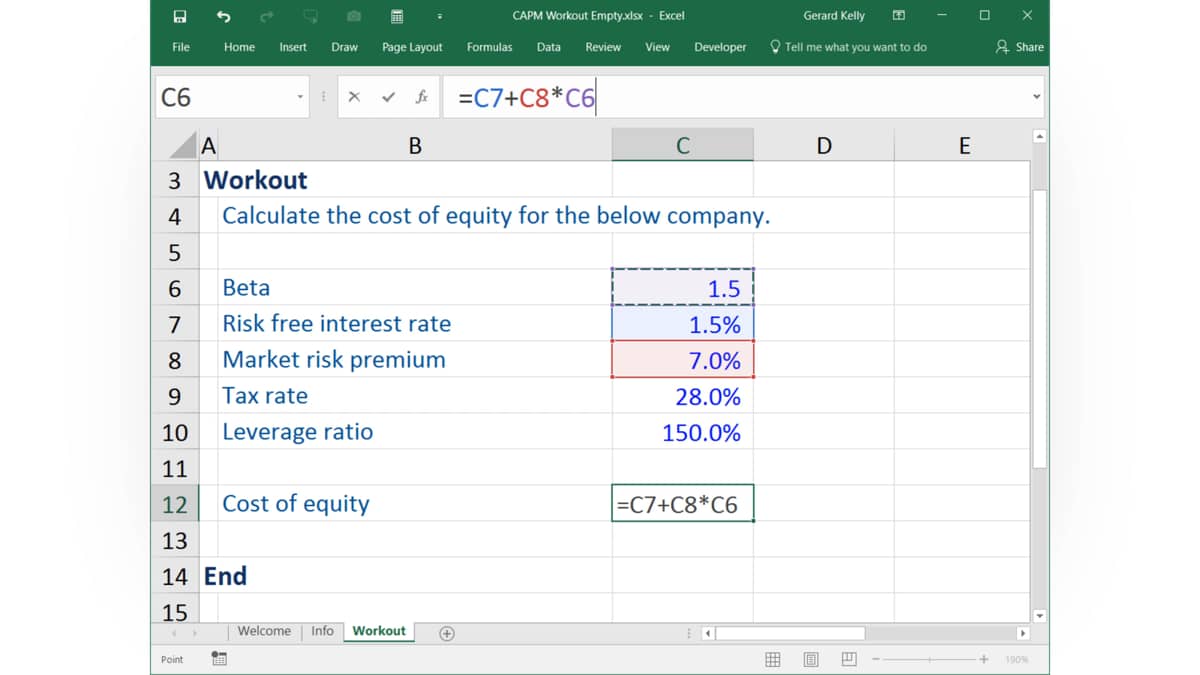
Task: Select Normal view in status bar
Action: (x=773, y=659)
